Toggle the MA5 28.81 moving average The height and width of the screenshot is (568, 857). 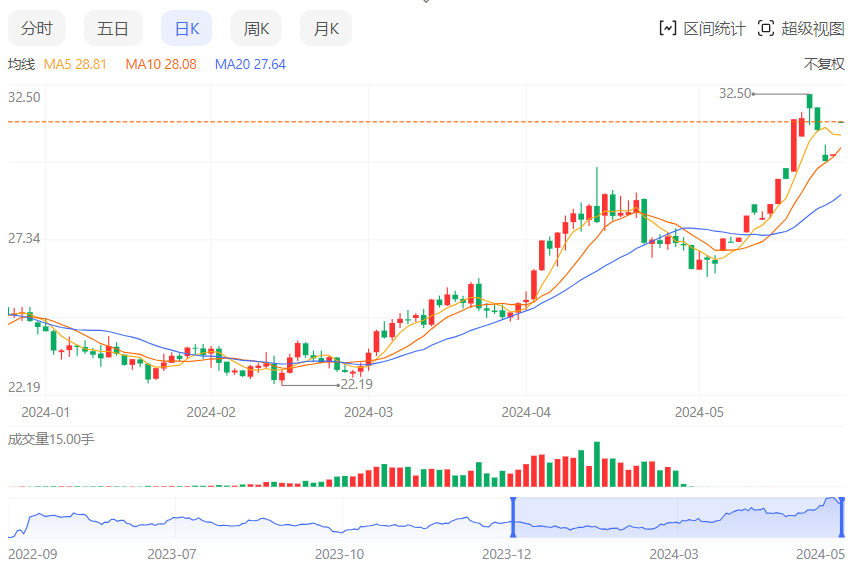point(75,64)
